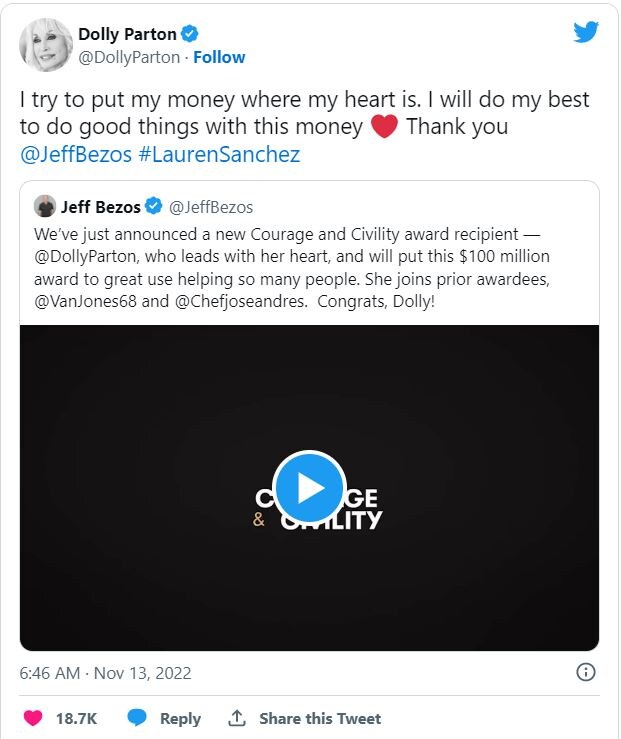The width and height of the screenshot is (621, 739).
Task: Play the Courage & Civility video
Action: (x=309, y=487)
